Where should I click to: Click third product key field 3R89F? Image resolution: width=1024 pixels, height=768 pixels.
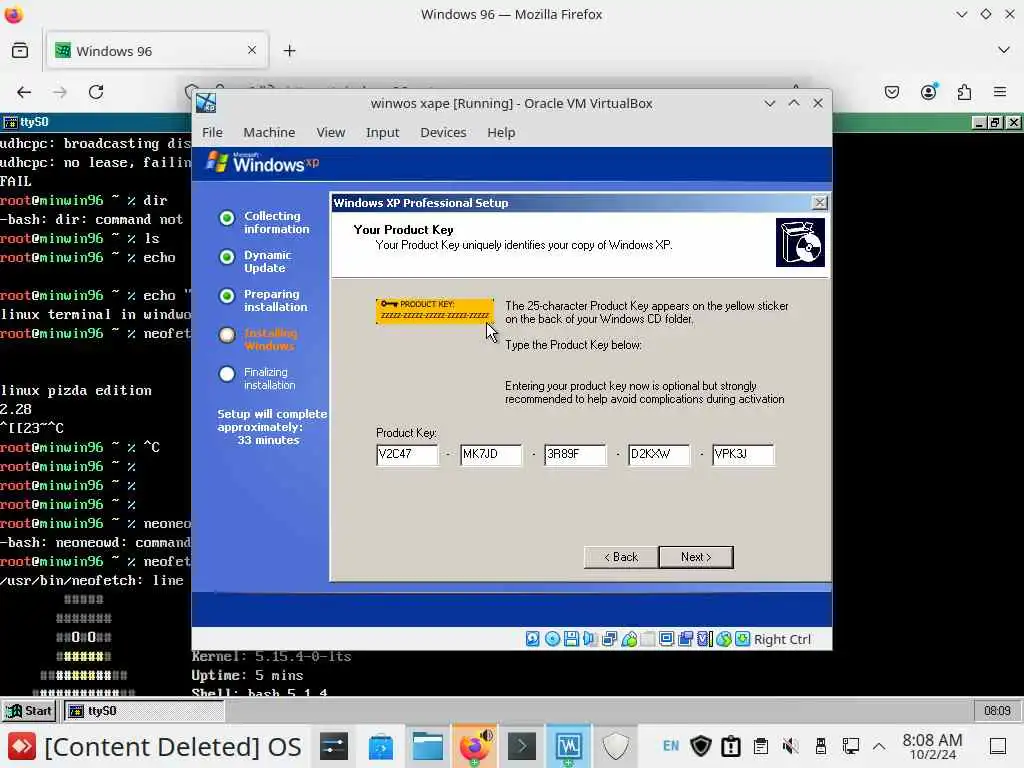point(575,454)
